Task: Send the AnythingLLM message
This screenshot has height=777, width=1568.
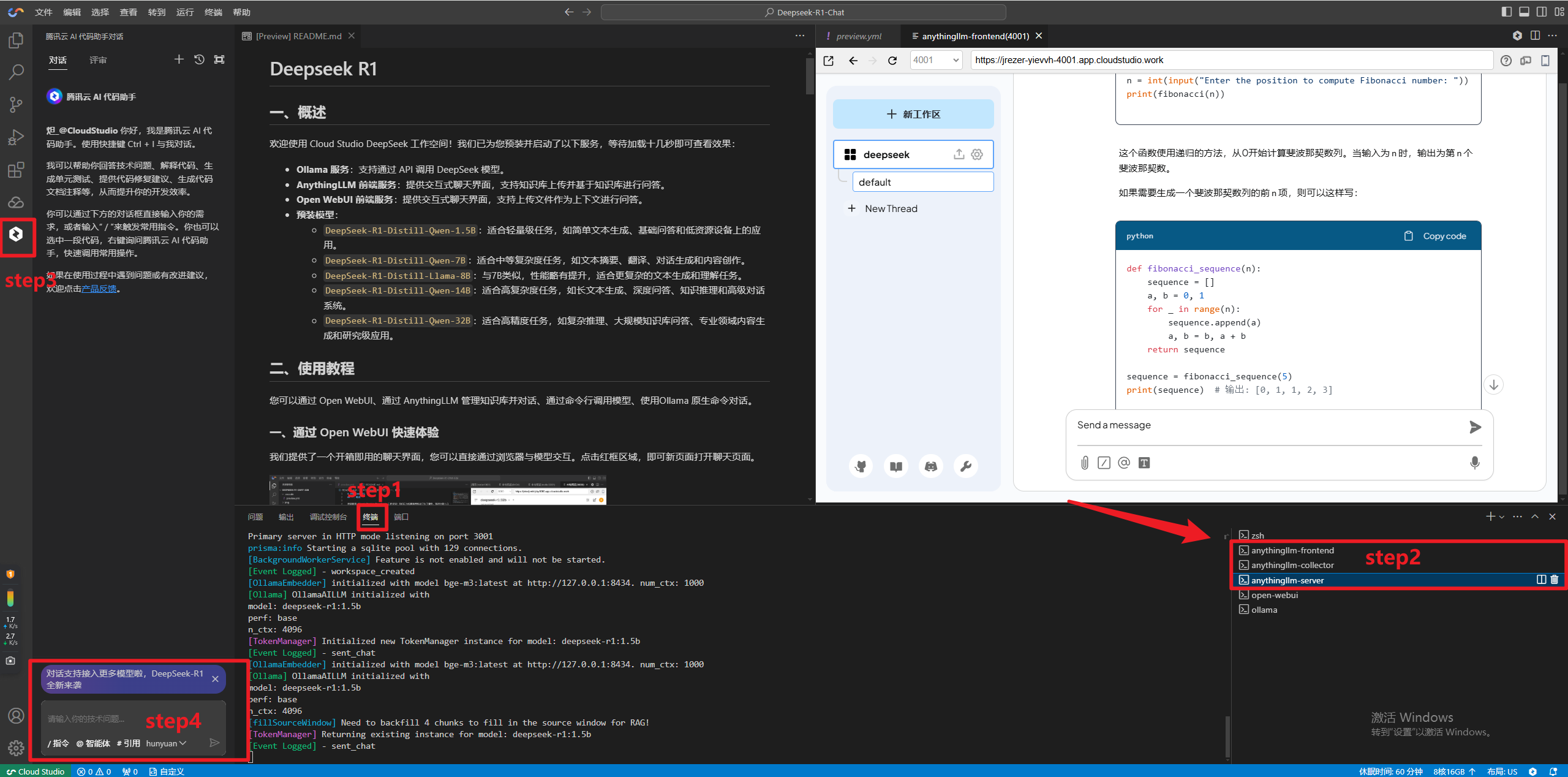Action: pos(1475,427)
